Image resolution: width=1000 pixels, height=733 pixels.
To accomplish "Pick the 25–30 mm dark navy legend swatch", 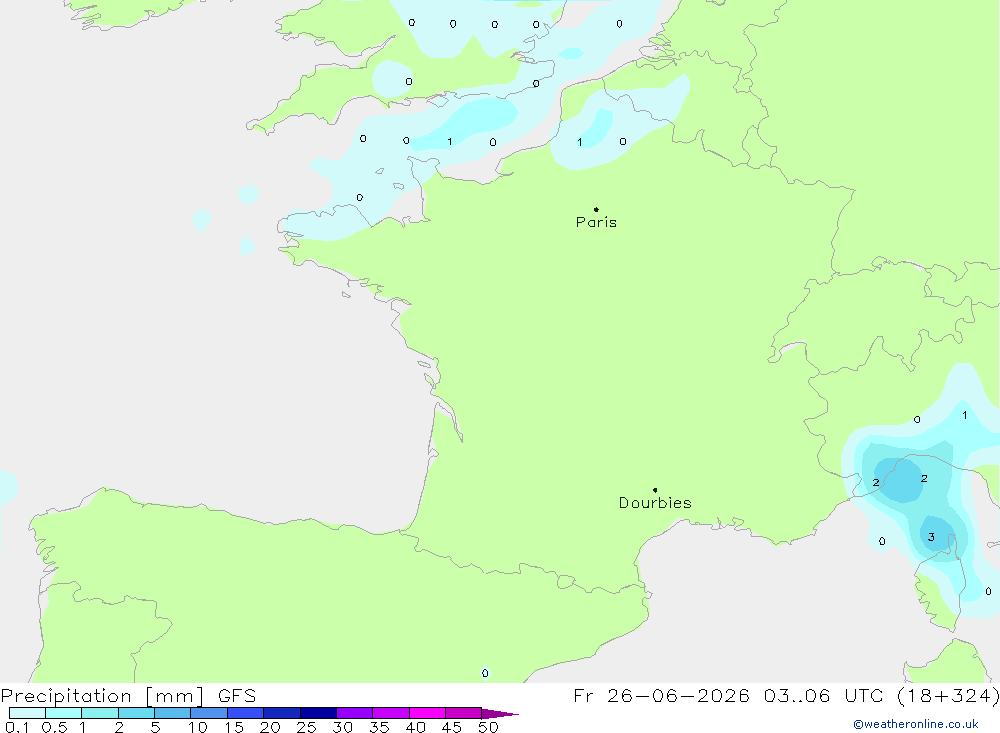I will [x=318, y=713].
